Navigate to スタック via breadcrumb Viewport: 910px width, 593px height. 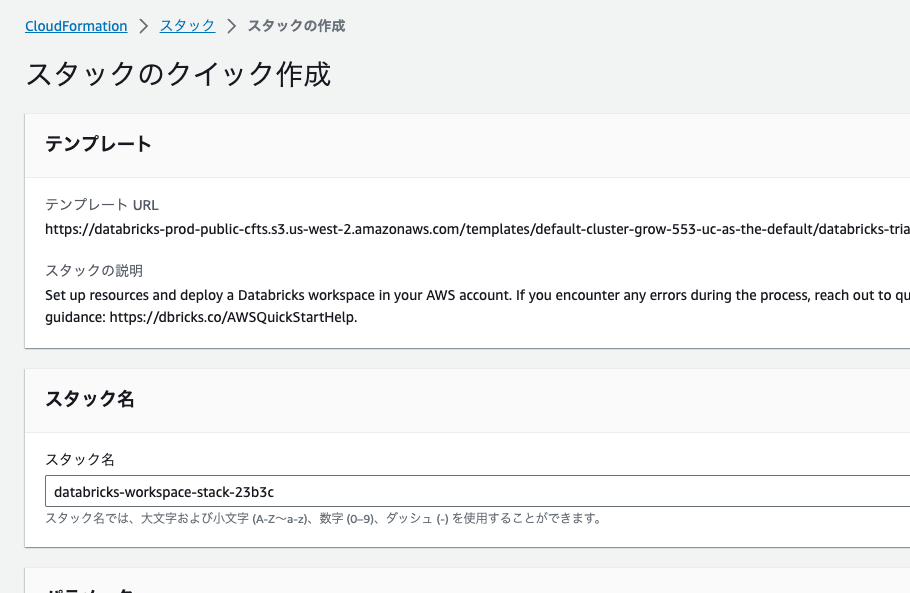point(186,26)
